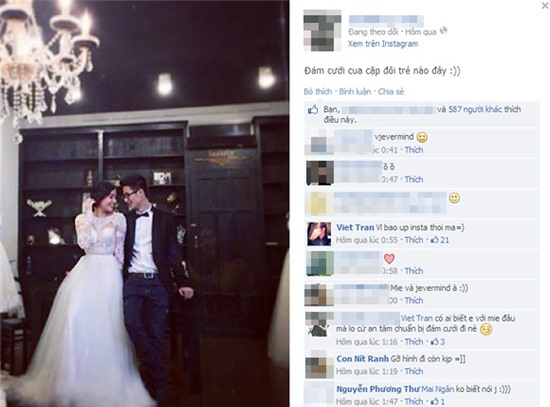The image size is (550, 407).
Task: Click the post author's pixelated profile picture
Action: [322, 31]
